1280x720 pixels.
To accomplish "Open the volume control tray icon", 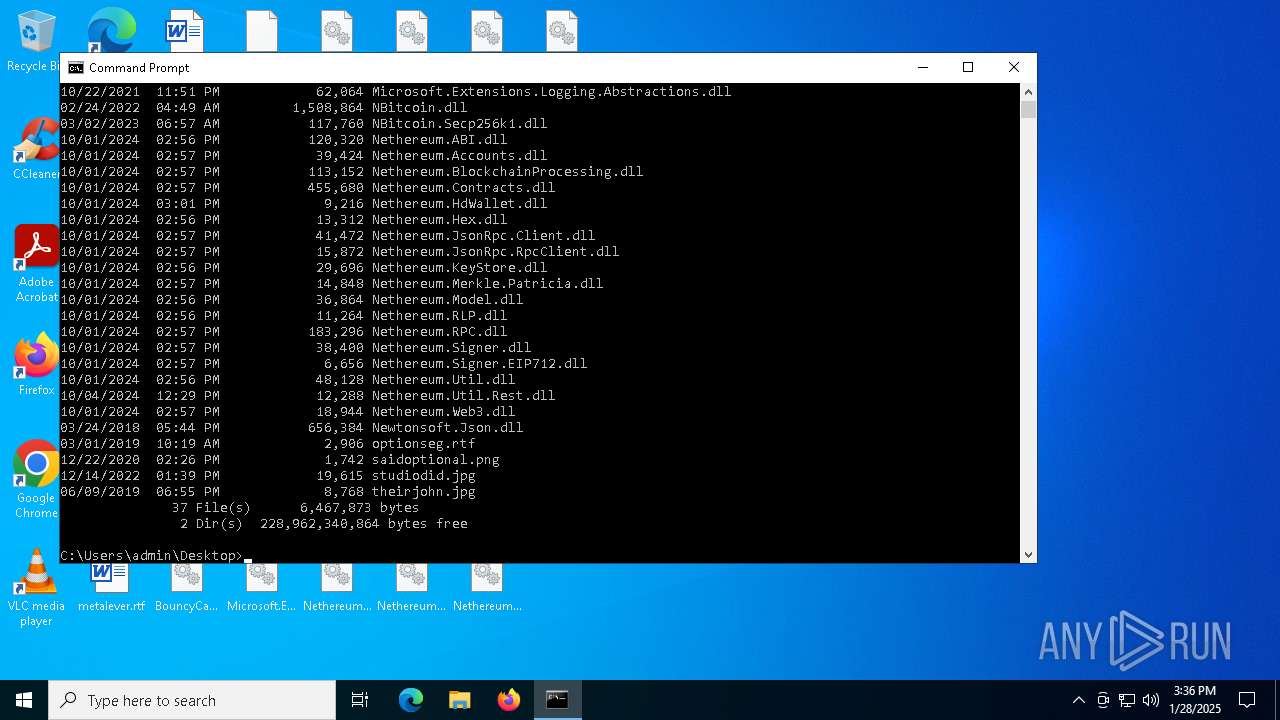I will (1151, 700).
